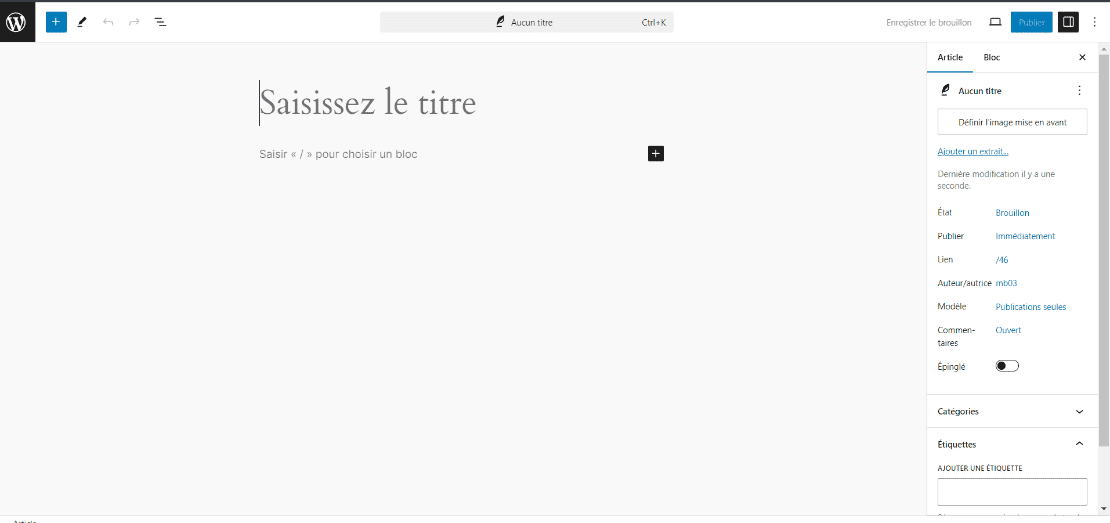
Task: Click the Épinglé label
Action: [951, 367]
